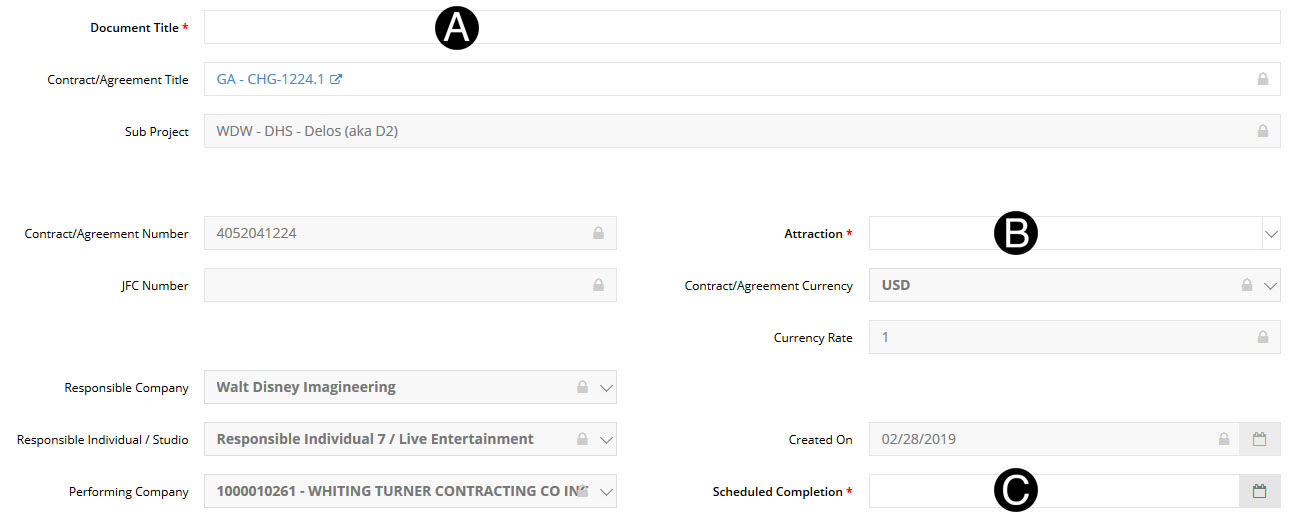The width and height of the screenshot is (1292, 516).
Task: Expand the Attraction dropdown
Action: pos(1271,234)
